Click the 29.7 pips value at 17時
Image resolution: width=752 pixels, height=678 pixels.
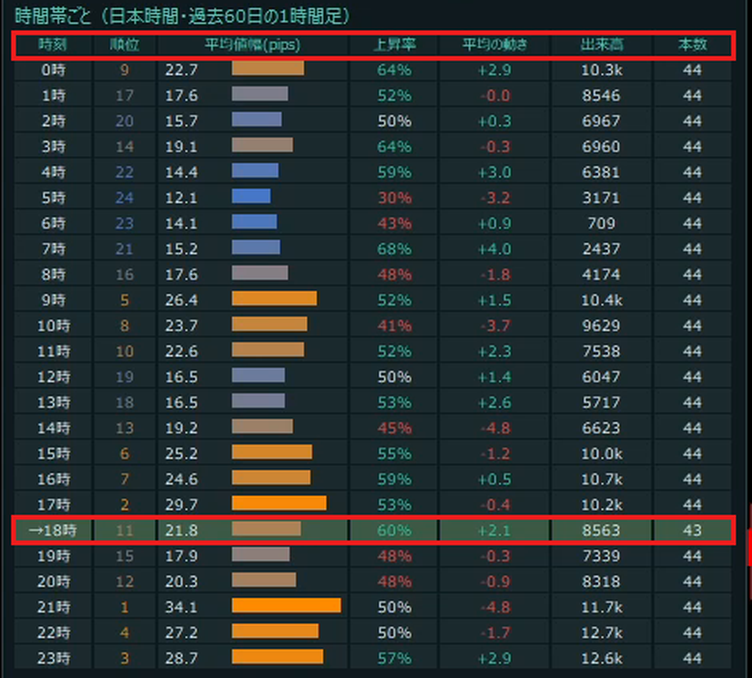click(181, 504)
